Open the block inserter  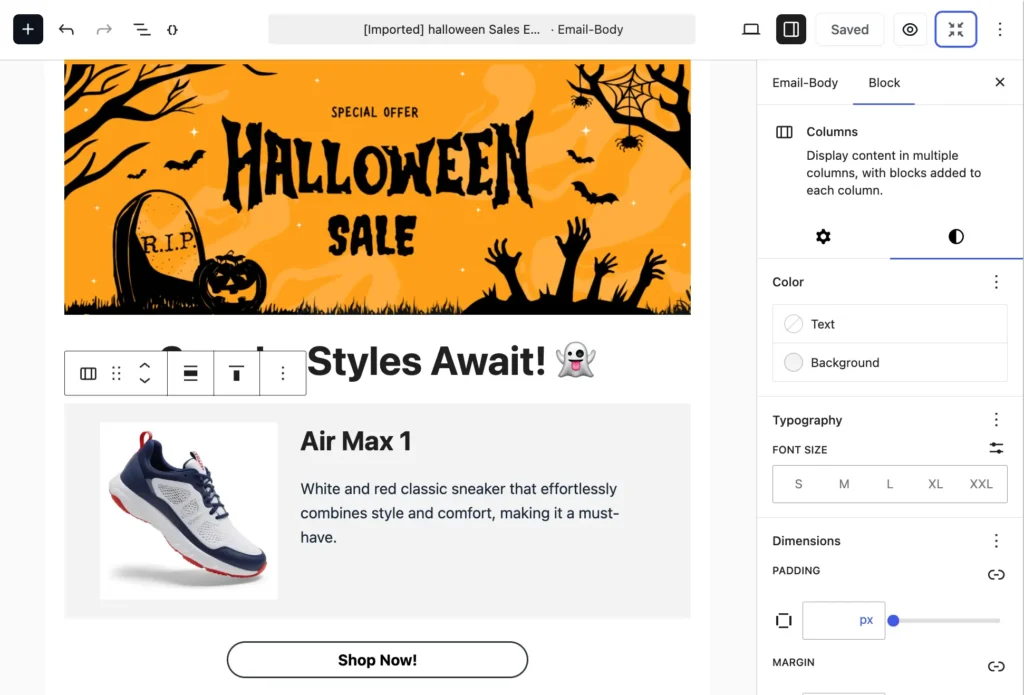point(27,29)
